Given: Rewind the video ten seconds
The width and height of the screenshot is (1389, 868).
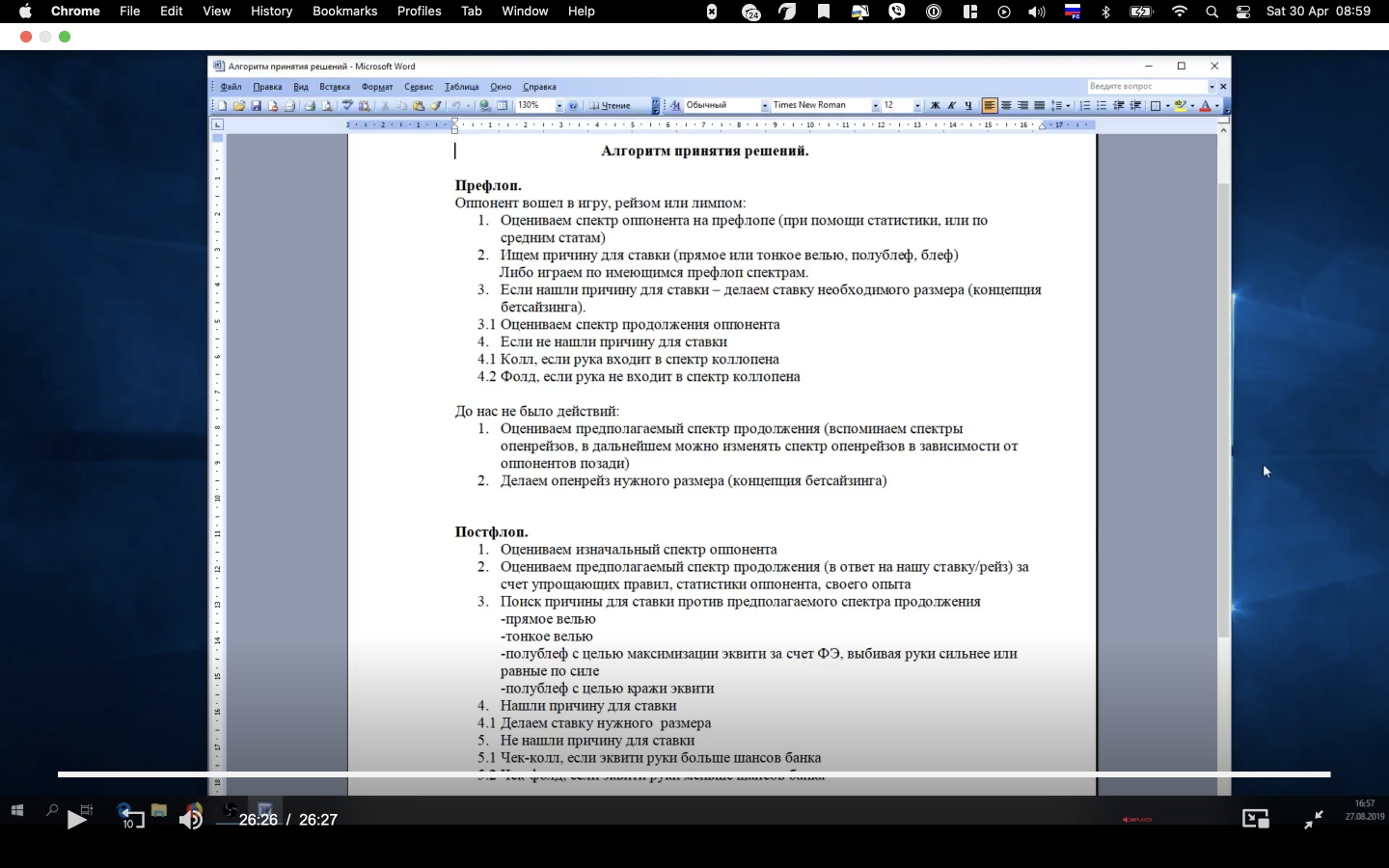Looking at the screenshot, I should pos(131,820).
